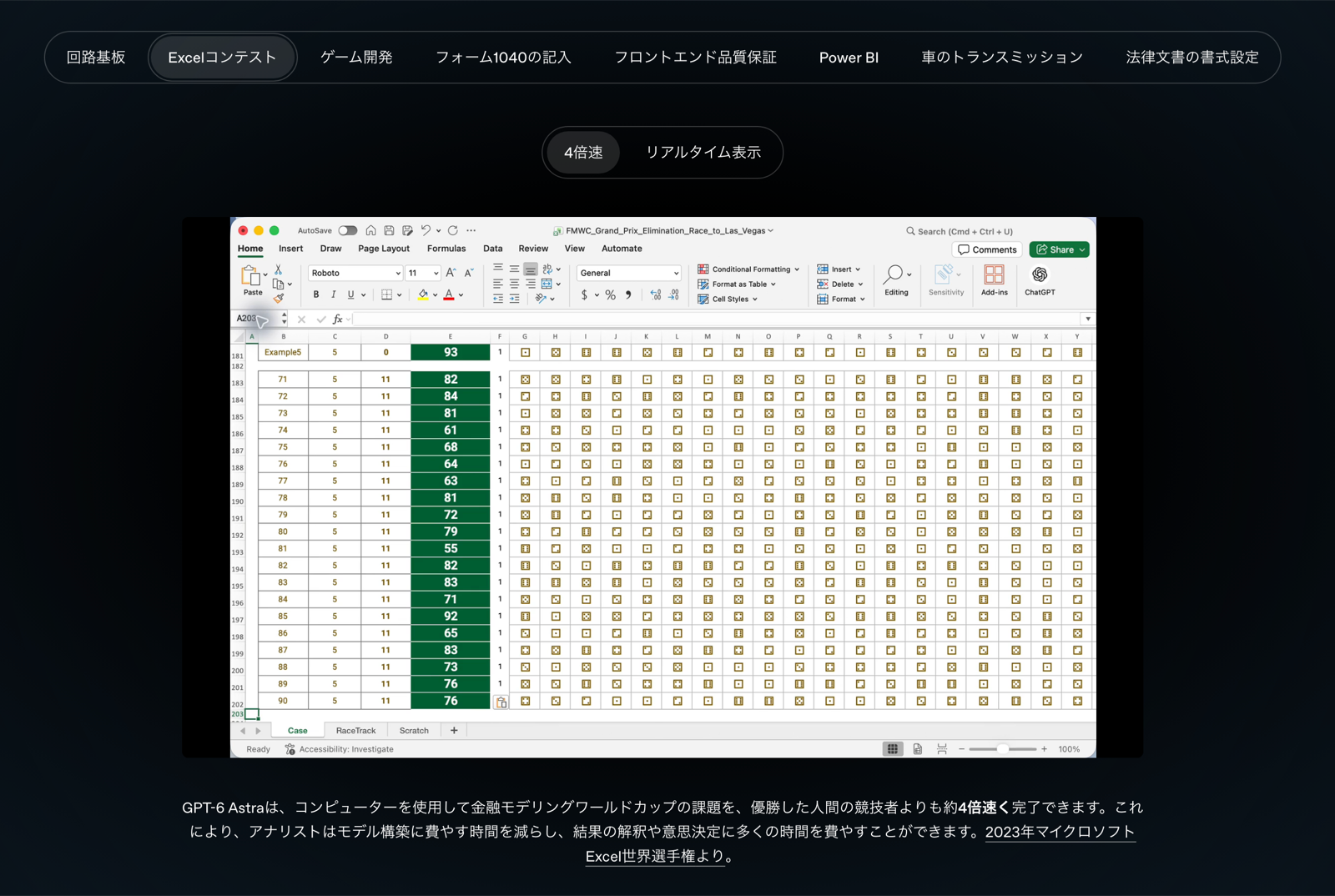This screenshot has width=1335, height=896.
Task: Click the Paste clipboard icon
Action: tap(250, 276)
